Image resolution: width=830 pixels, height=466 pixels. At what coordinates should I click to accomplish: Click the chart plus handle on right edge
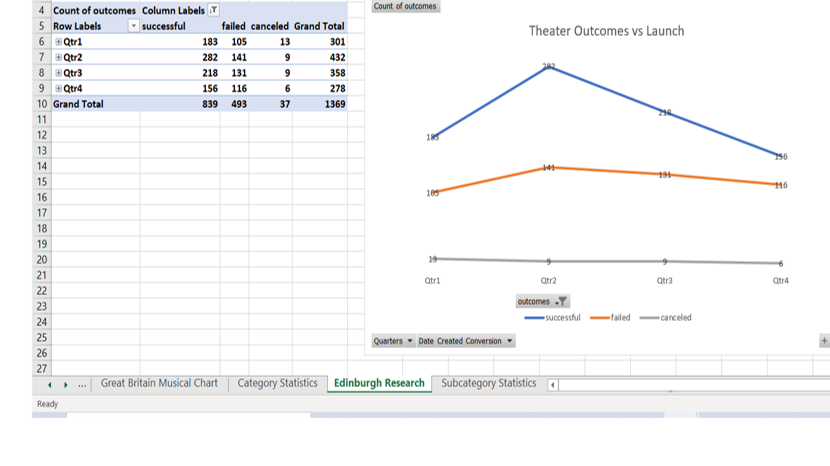click(x=824, y=341)
